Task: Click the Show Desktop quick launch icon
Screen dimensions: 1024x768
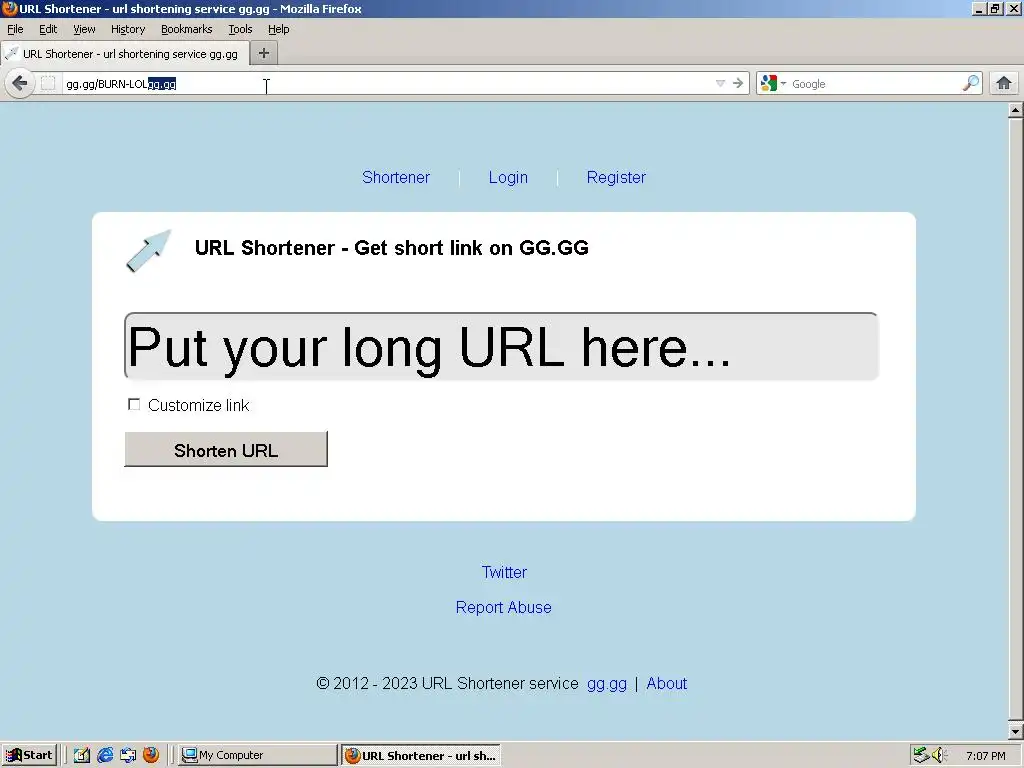Action: (x=128, y=755)
